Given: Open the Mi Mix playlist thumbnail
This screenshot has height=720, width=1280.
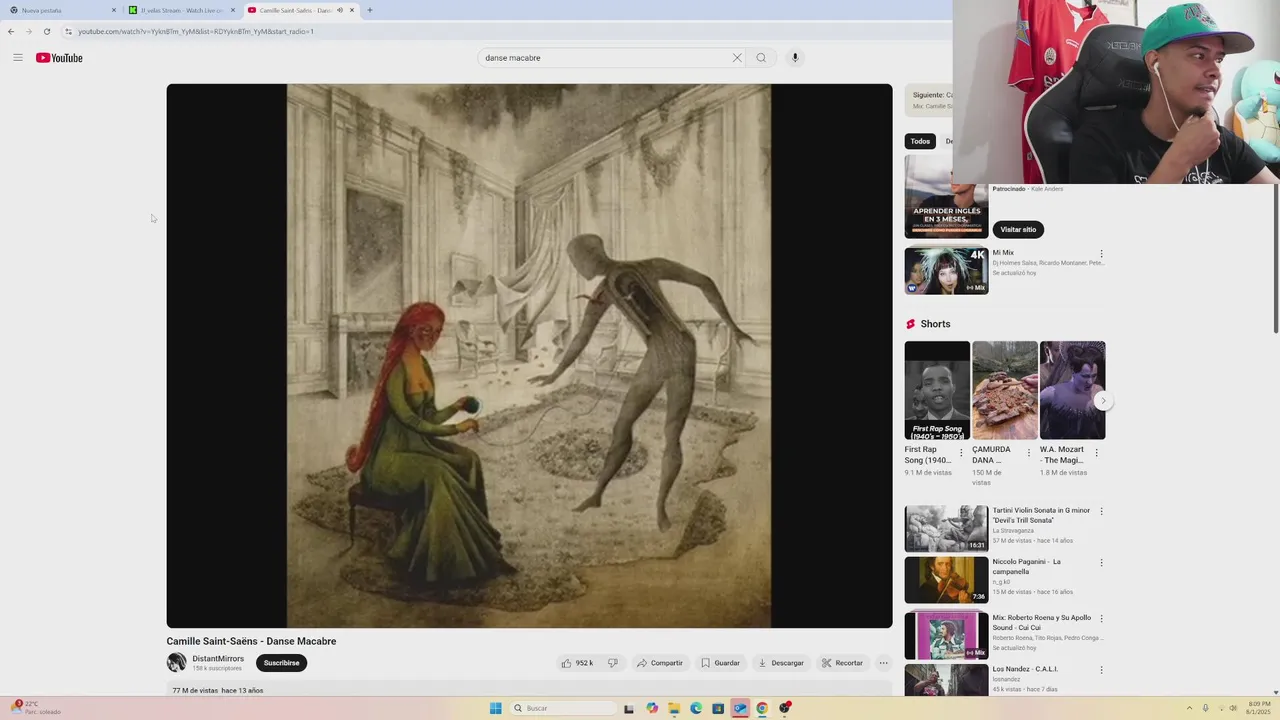Looking at the screenshot, I should 946,270.
